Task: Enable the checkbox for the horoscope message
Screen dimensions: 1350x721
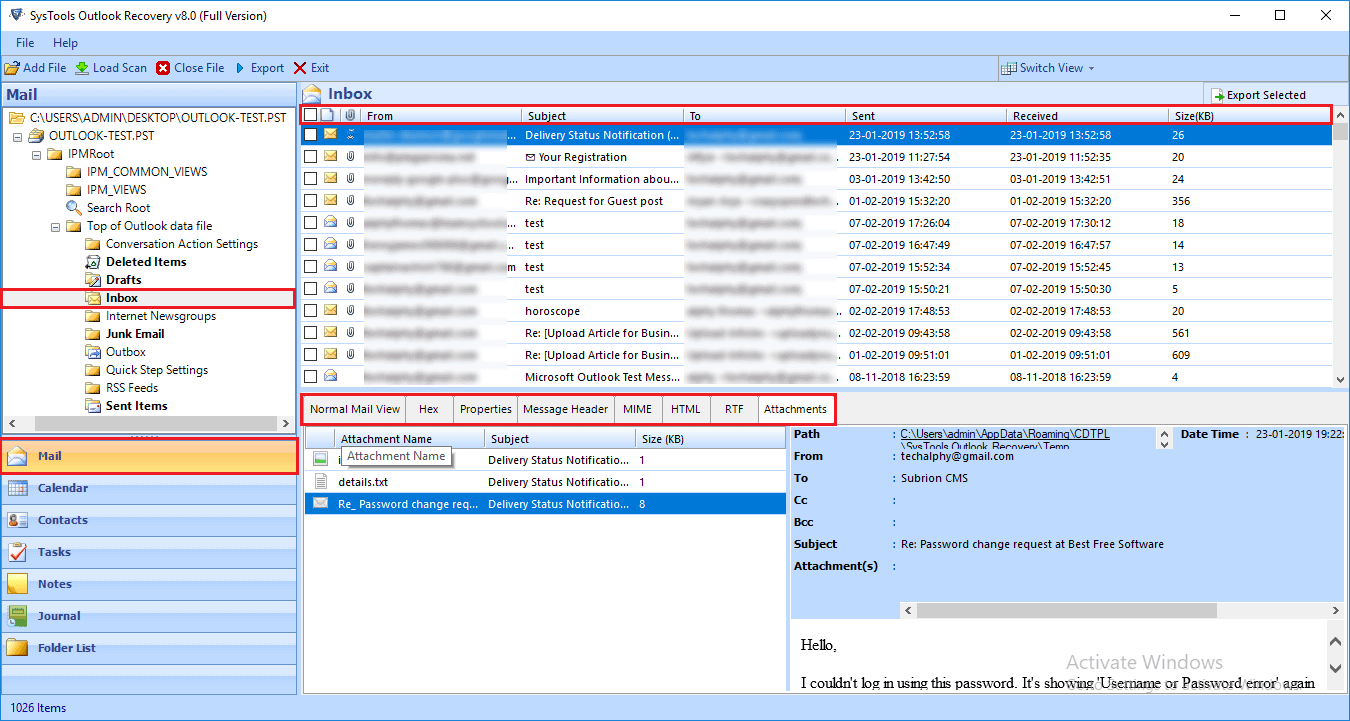Action: (x=310, y=310)
